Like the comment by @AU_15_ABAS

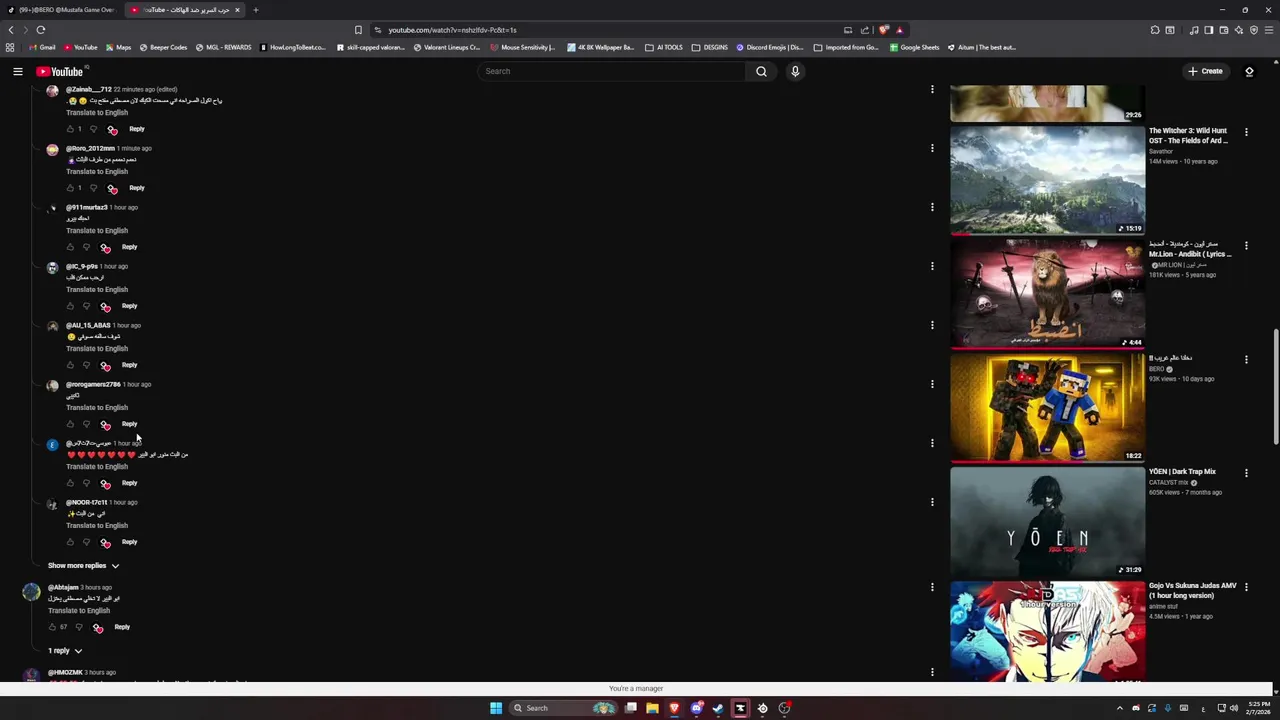coord(70,365)
